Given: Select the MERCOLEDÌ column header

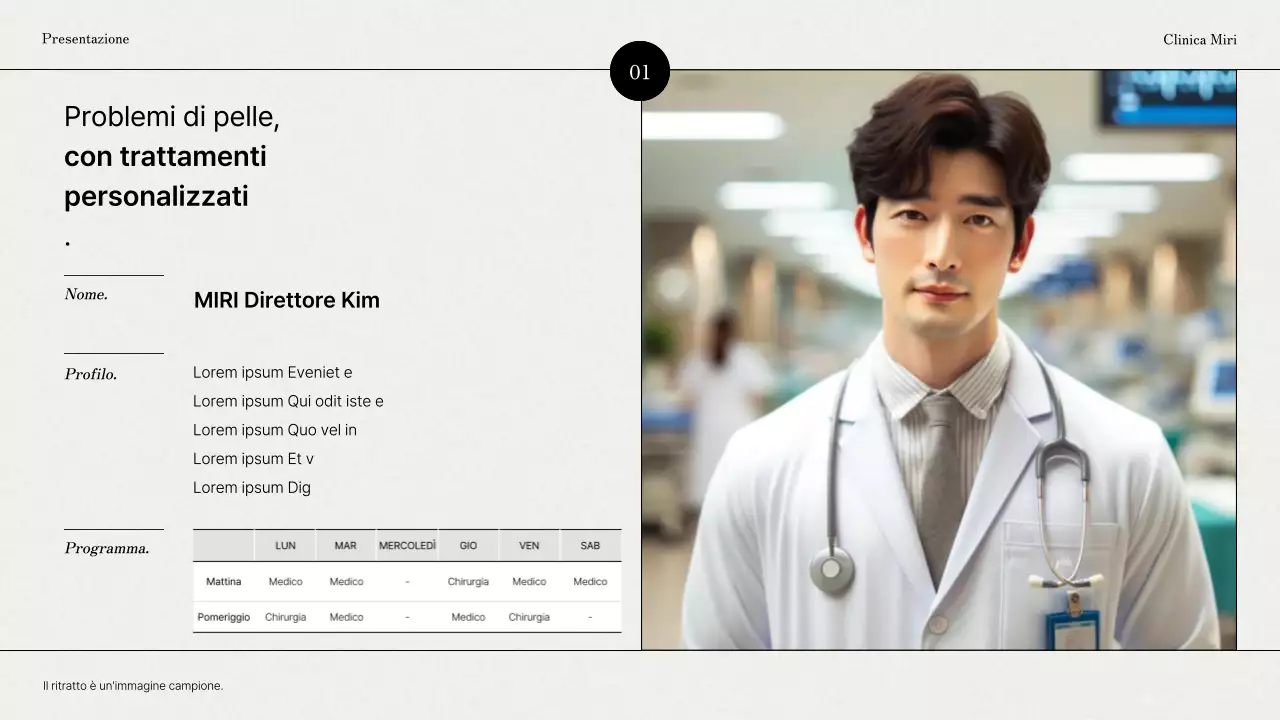Looking at the screenshot, I should click(407, 545).
